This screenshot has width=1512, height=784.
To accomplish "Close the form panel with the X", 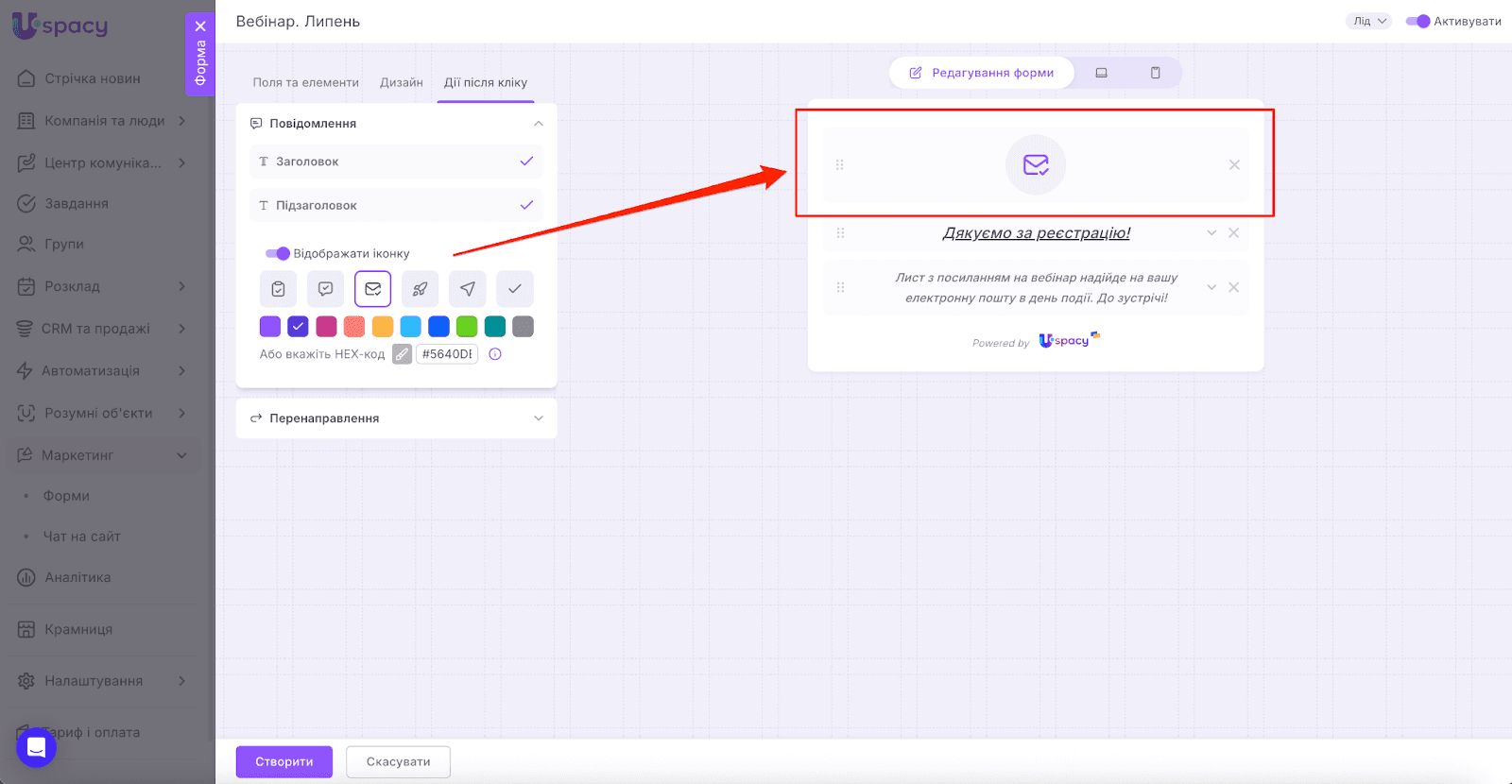I will click(x=200, y=26).
